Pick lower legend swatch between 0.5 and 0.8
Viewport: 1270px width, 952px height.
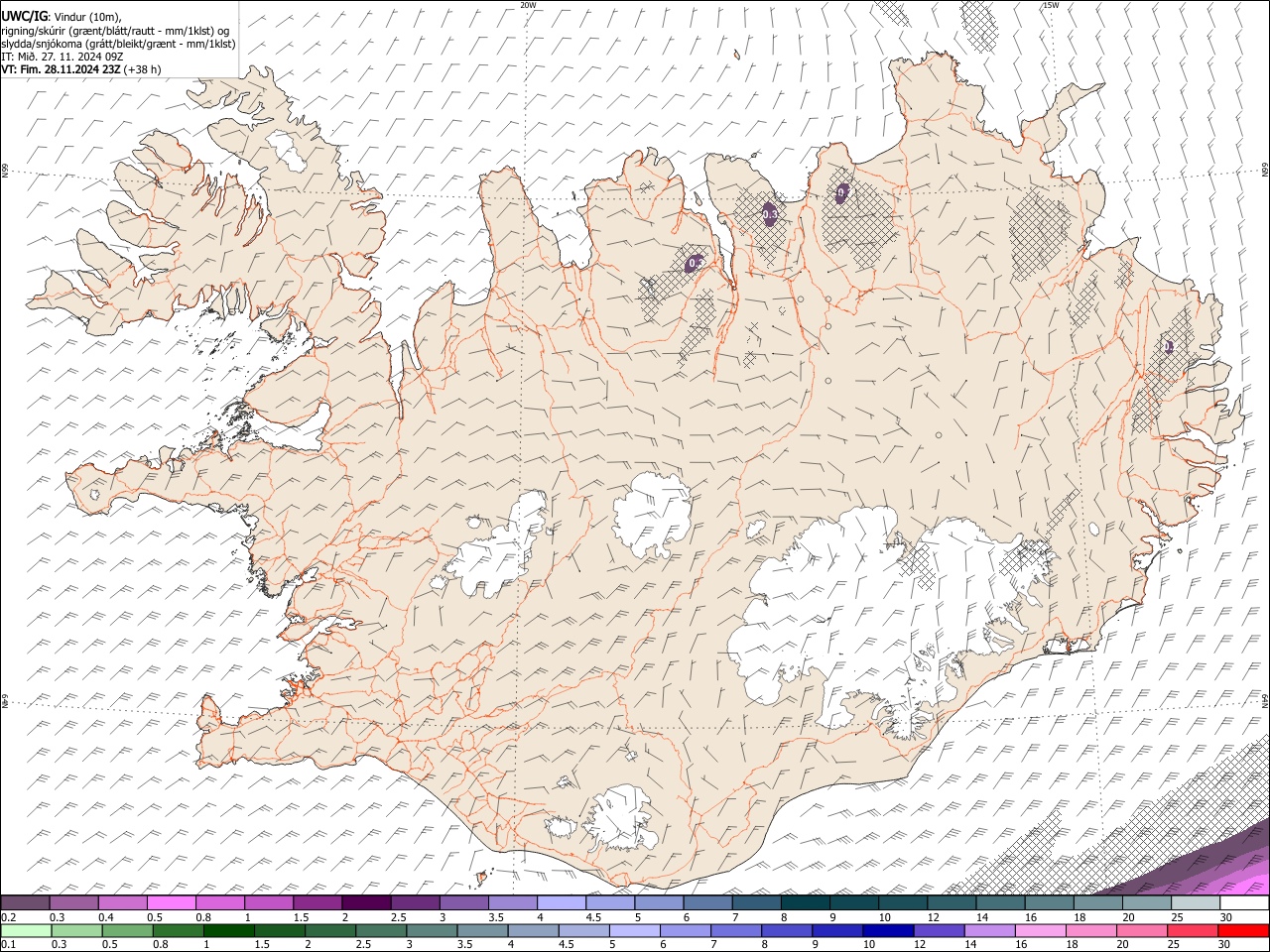click(127, 930)
